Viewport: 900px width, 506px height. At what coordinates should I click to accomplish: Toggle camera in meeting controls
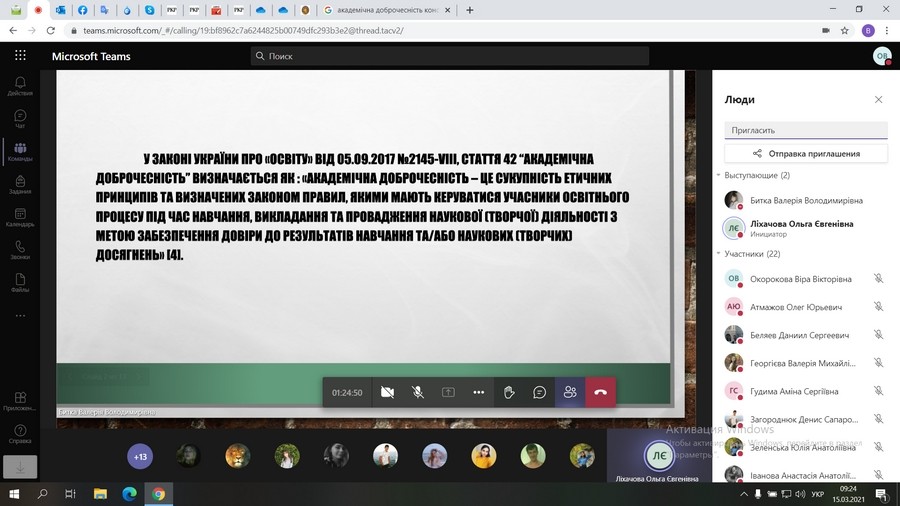(x=387, y=392)
